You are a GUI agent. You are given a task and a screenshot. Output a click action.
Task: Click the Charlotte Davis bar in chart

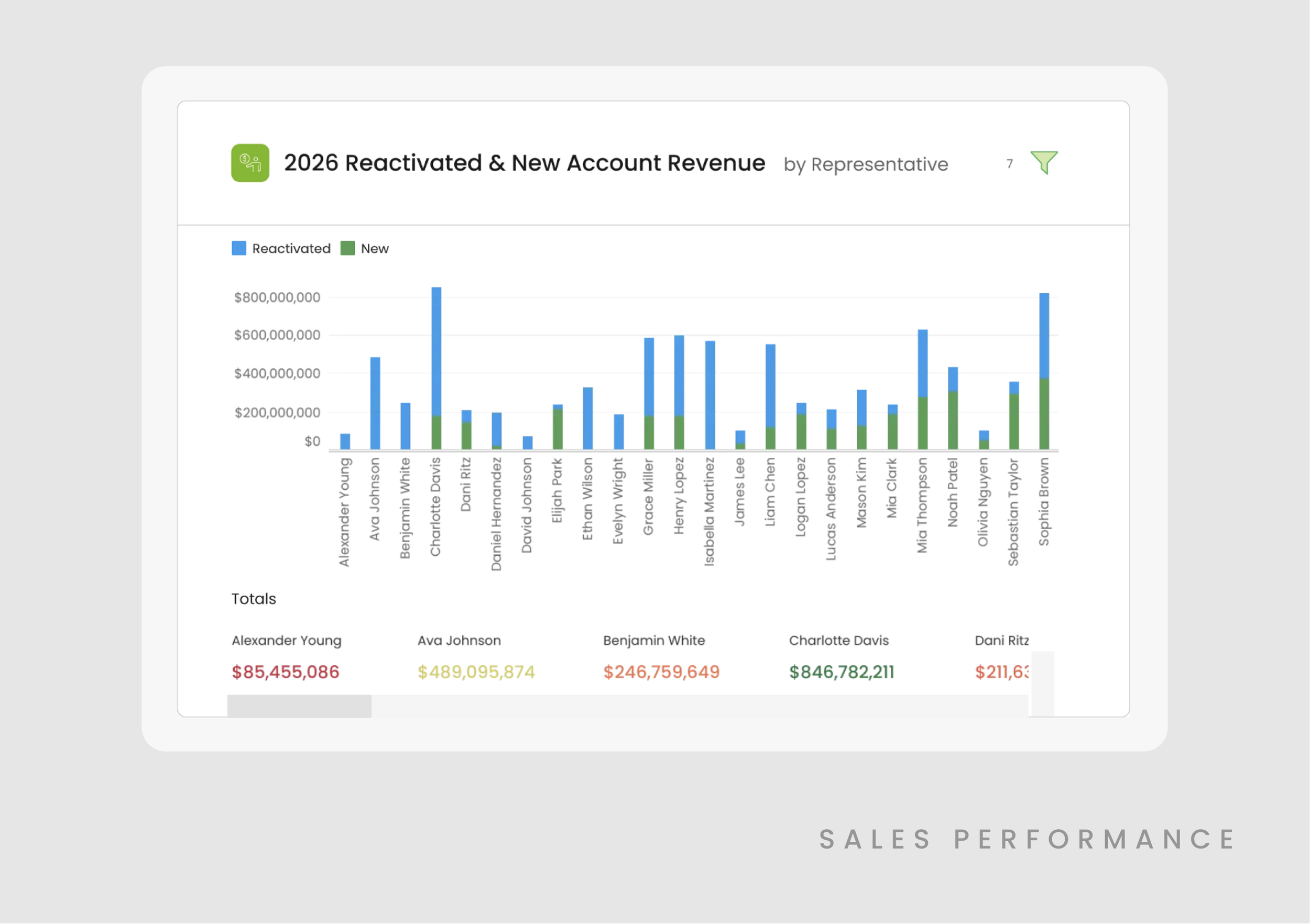[x=436, y=368]
